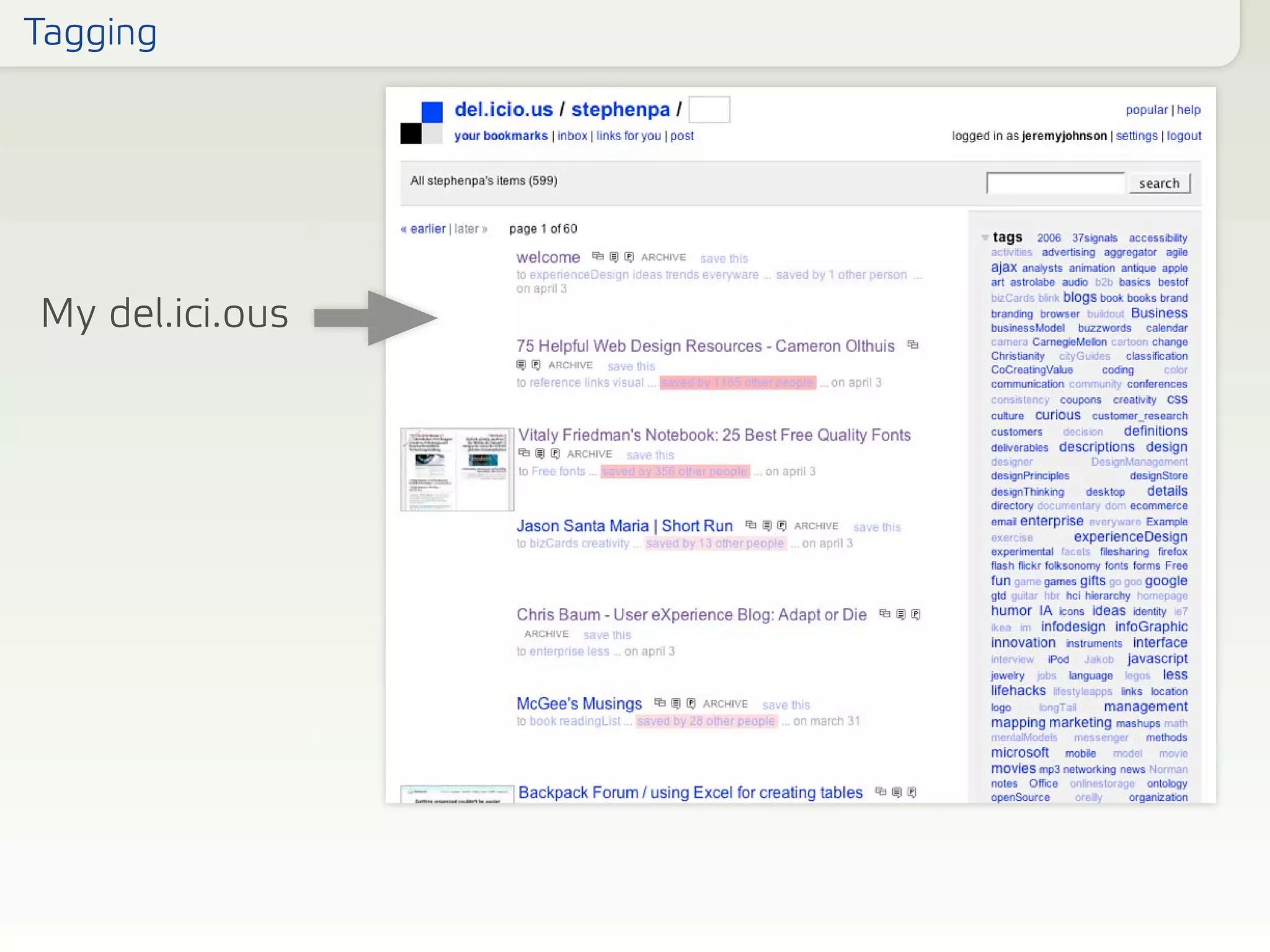Select the 'infoGraphic' tag in the tags cloud
1270x952 pixels.
pos(1151,627)
